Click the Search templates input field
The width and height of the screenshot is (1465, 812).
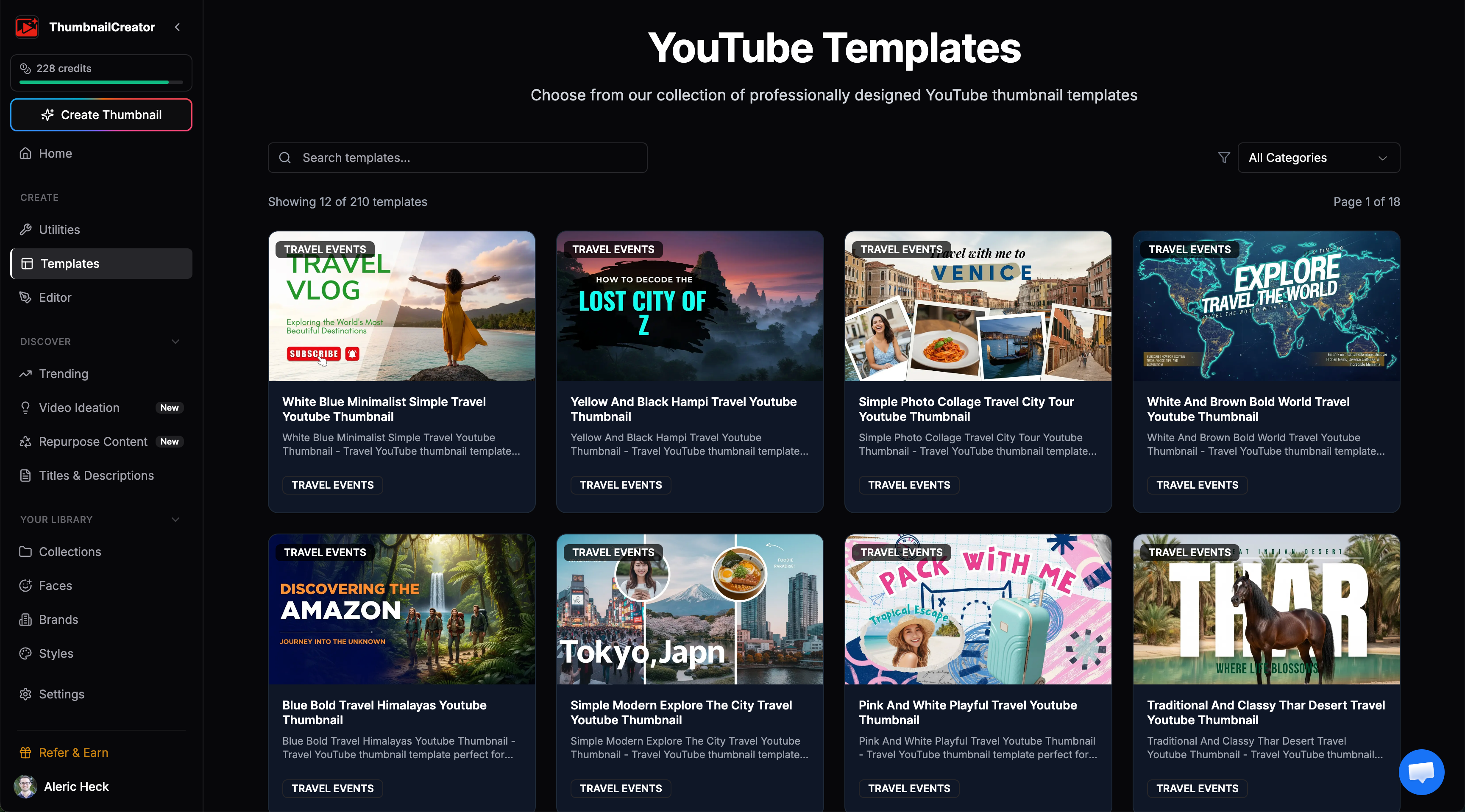[x=458, y=158]
